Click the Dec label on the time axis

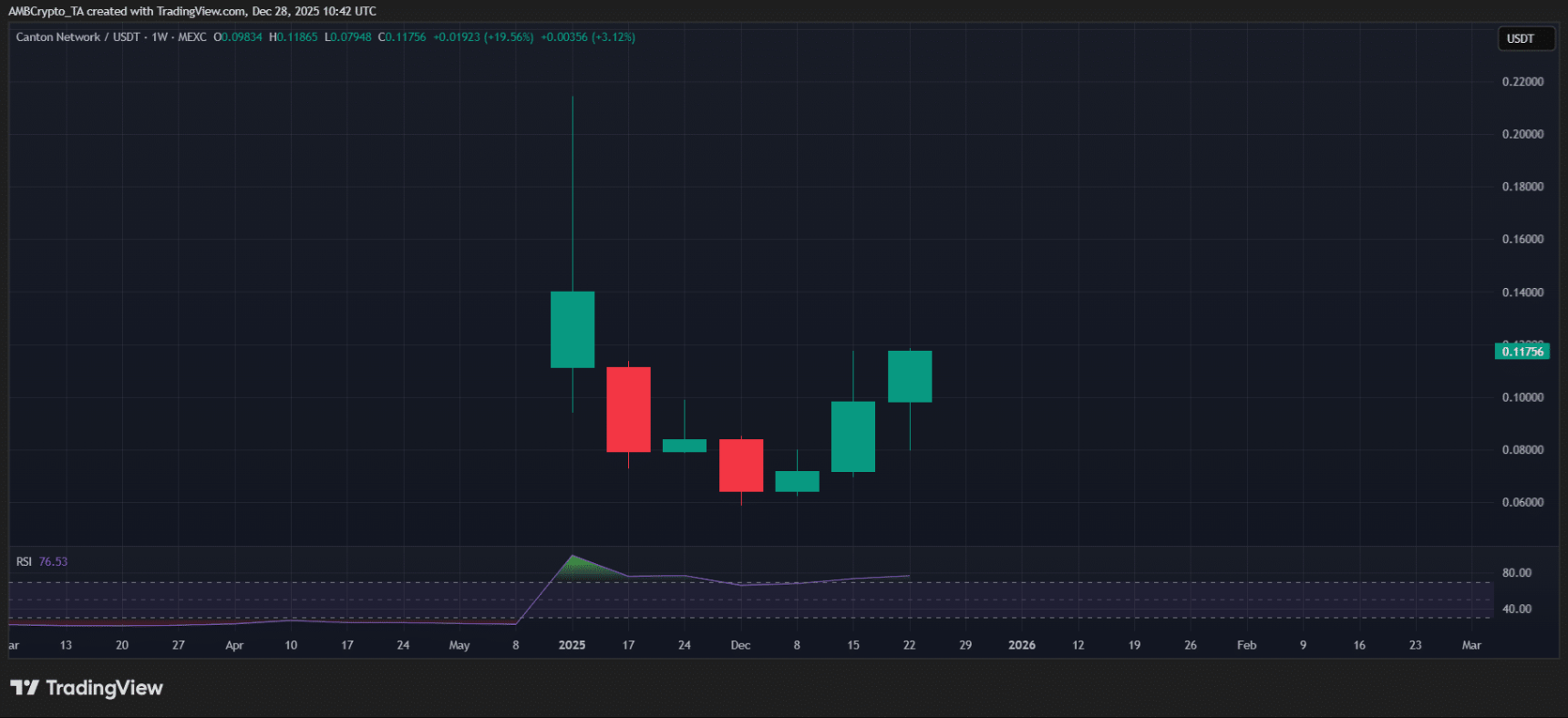(740, 645)
